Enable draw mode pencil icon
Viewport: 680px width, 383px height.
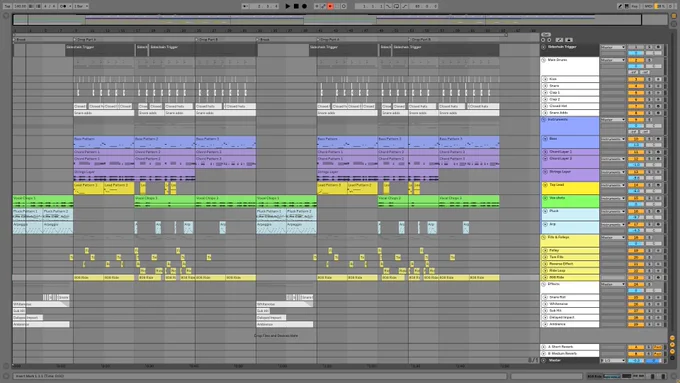pyautogui.click(x=620, y=6)
